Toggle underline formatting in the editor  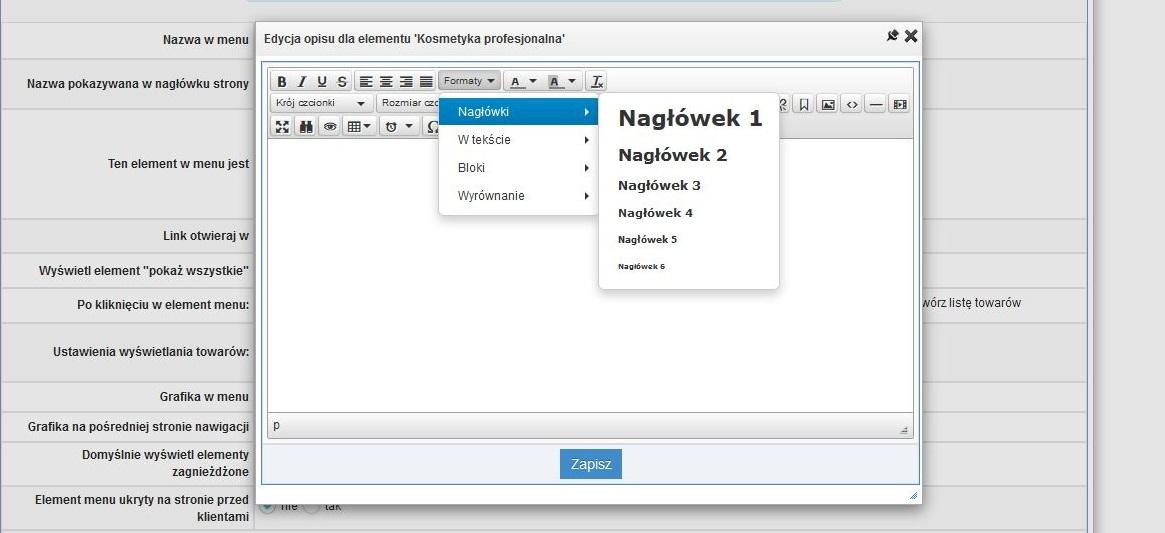(322, 82)
